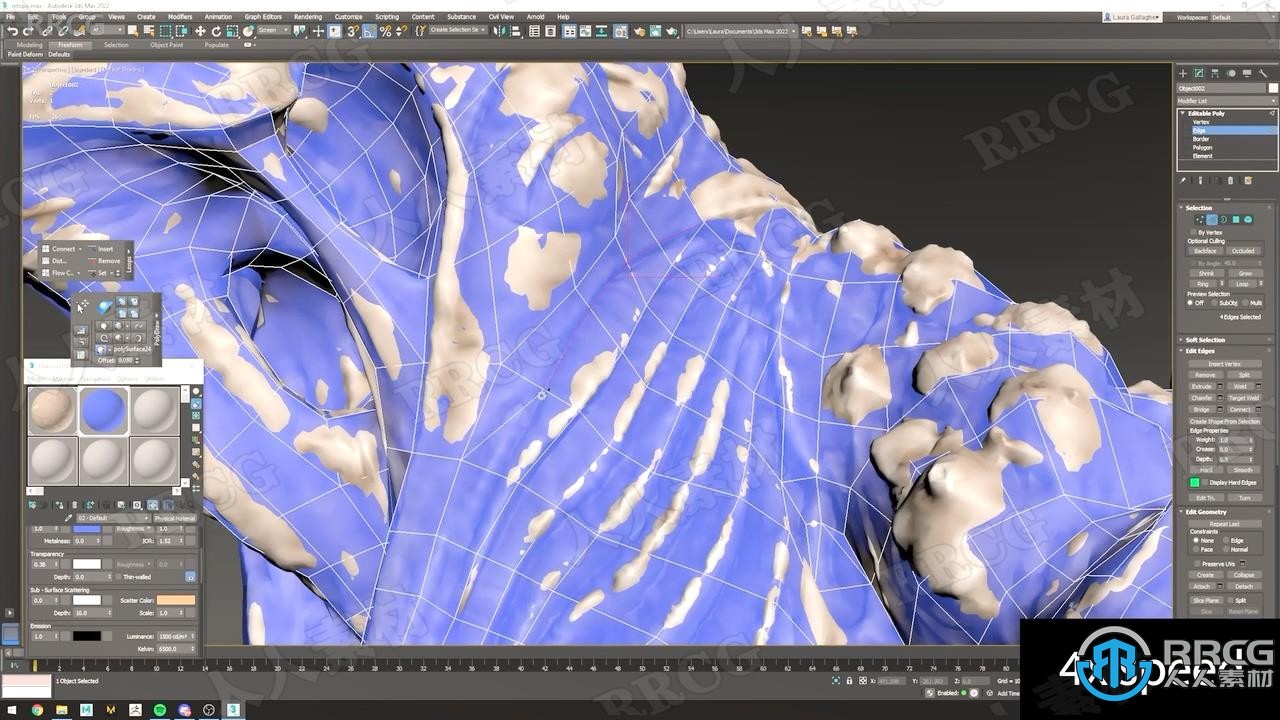Screen dimensions: 1280x720
Task: Open Chrome from the taskbar
Action: pyautogui.click(x=37, y=710)
